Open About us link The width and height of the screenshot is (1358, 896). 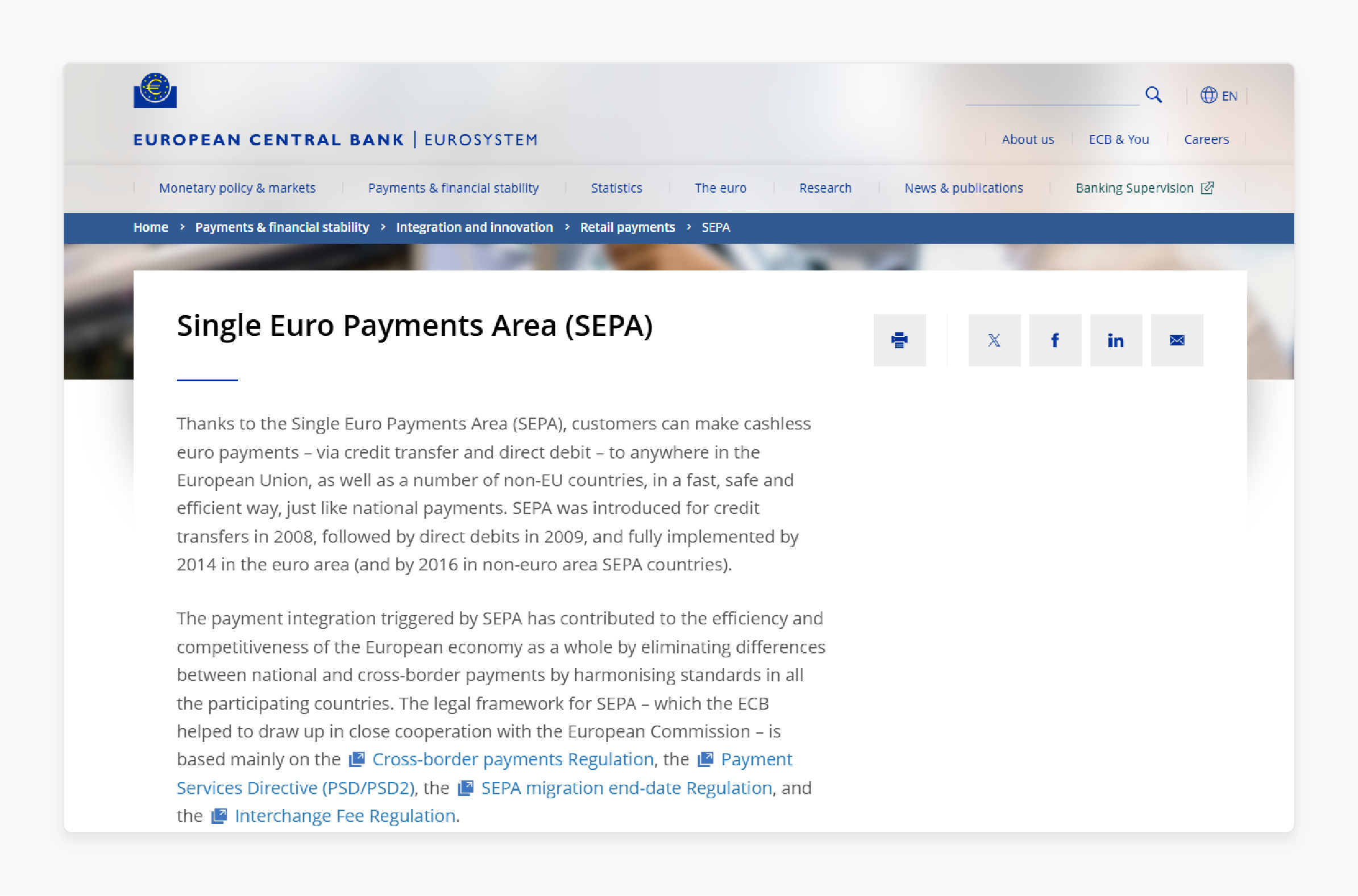[1028, 139]
